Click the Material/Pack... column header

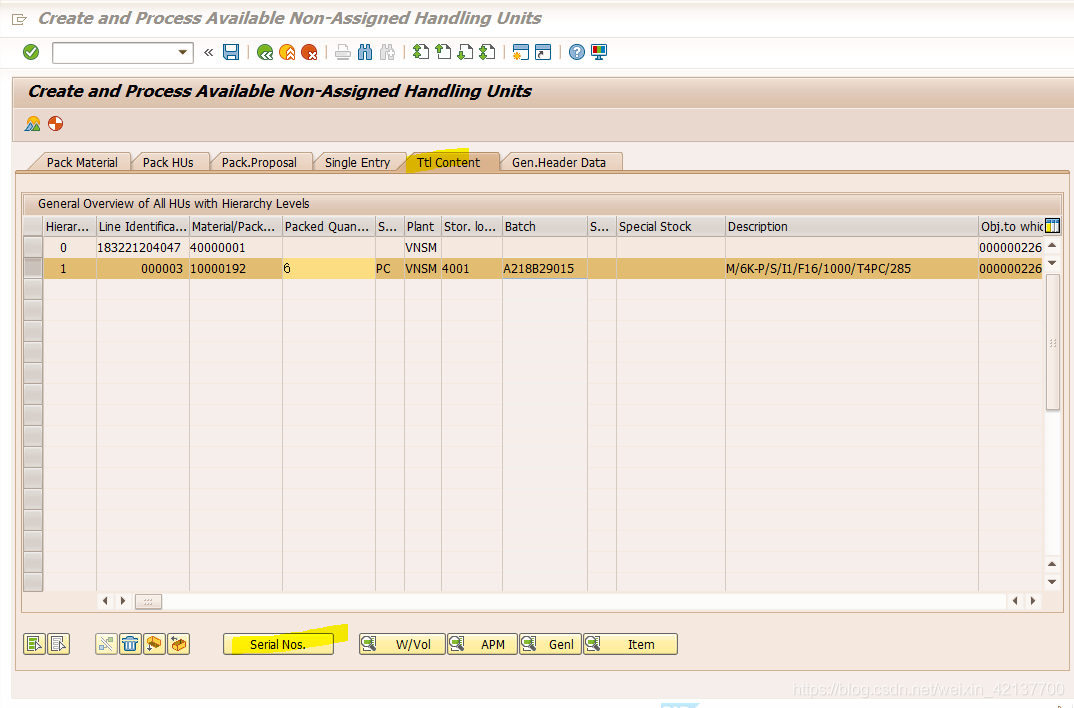pos(236,227)
